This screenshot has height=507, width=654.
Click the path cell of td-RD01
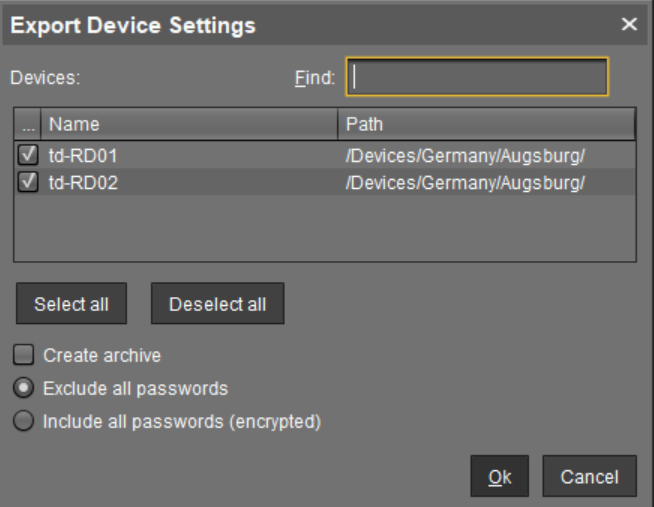tap(464, 155)
